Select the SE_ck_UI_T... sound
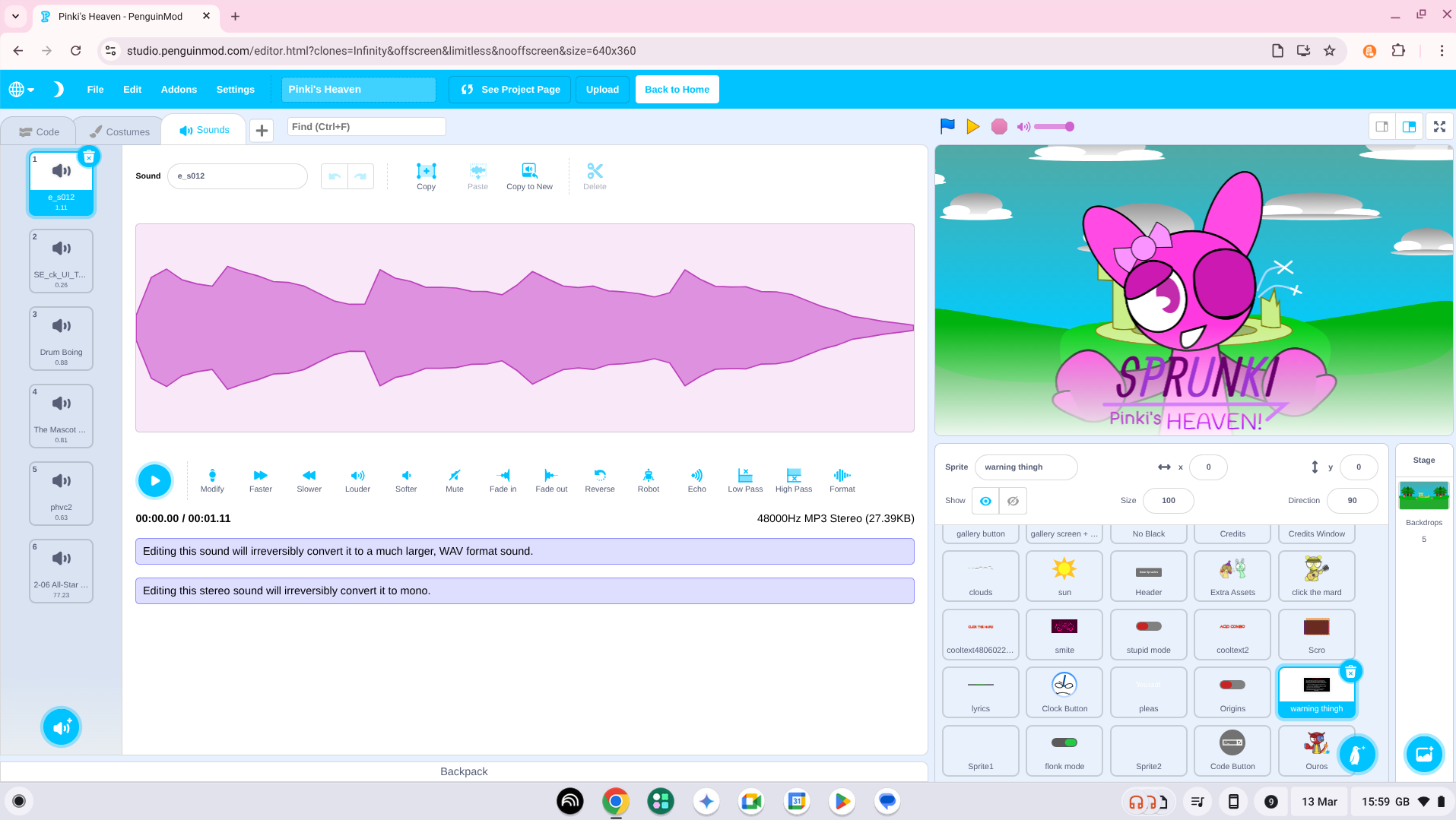 [x=62, y=261]
